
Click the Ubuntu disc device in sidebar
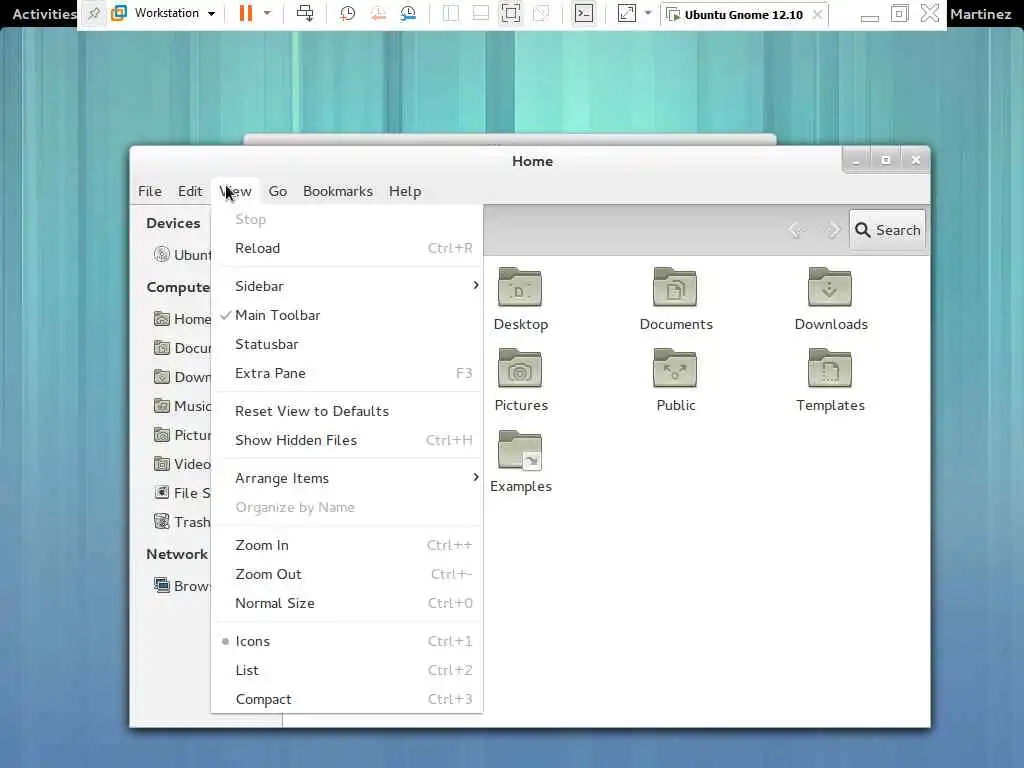point(182,255)
